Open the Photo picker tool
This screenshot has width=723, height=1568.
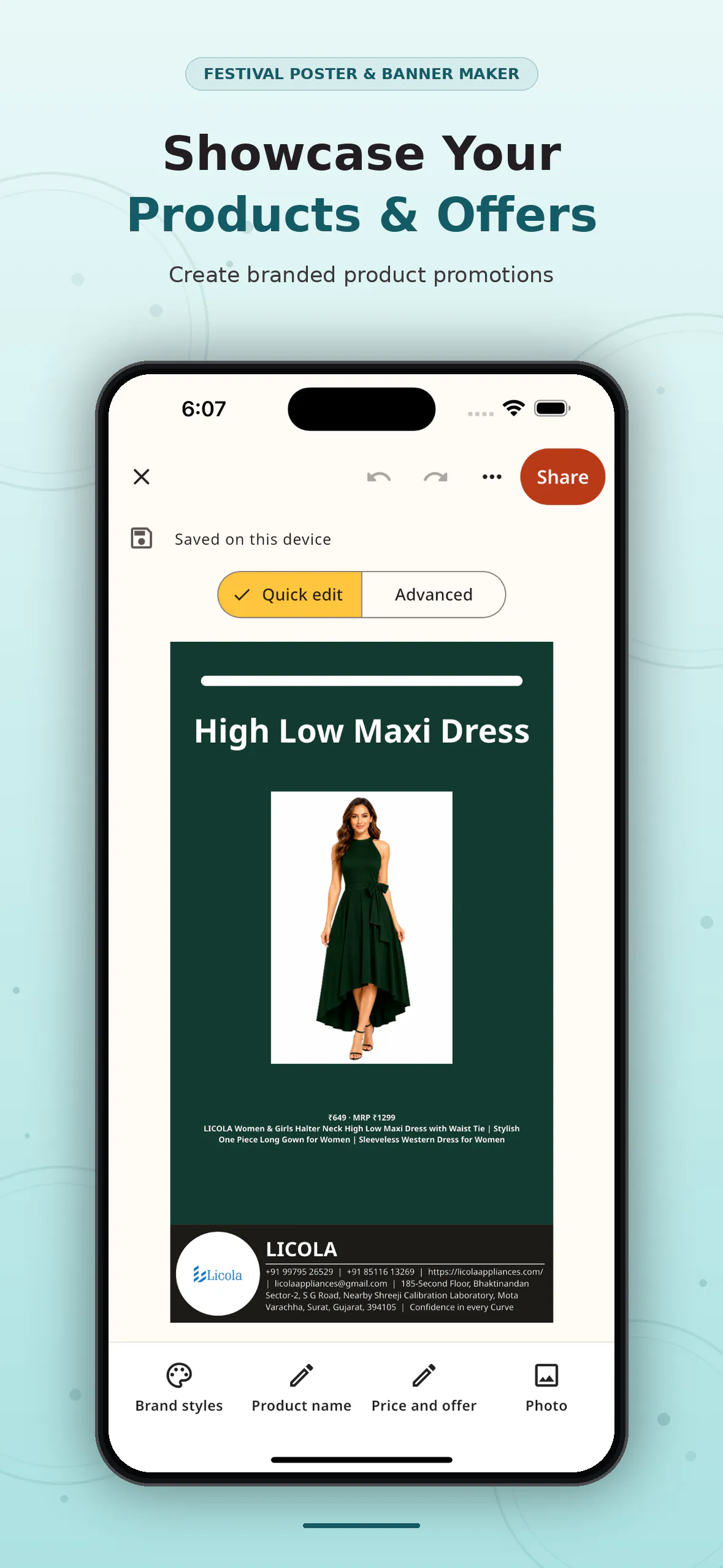coord(546,1388)
